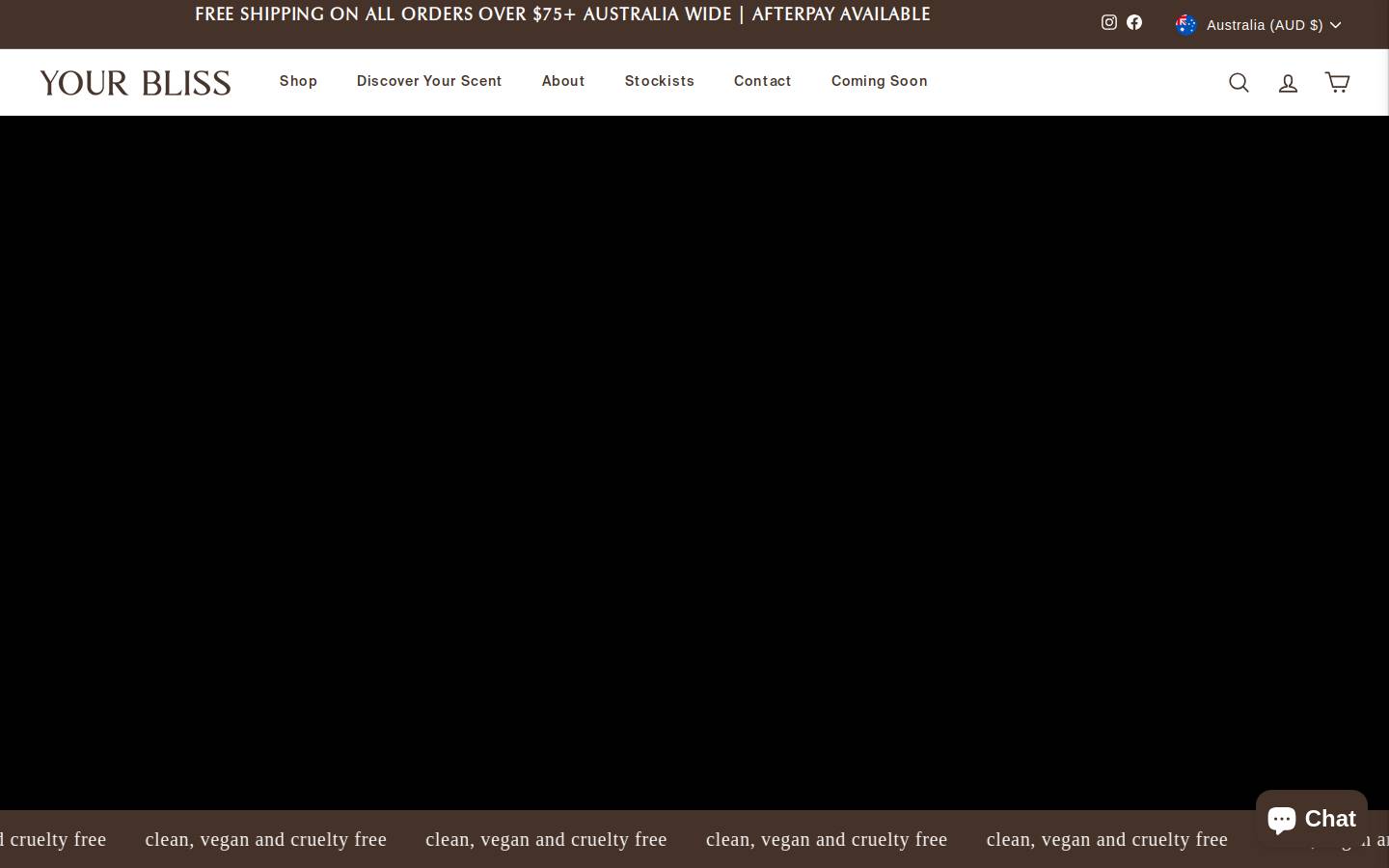Viewport: 1389px width, 868px height.
Task: Click the Australian flag icon
Action: click(x=1186, y=25)
